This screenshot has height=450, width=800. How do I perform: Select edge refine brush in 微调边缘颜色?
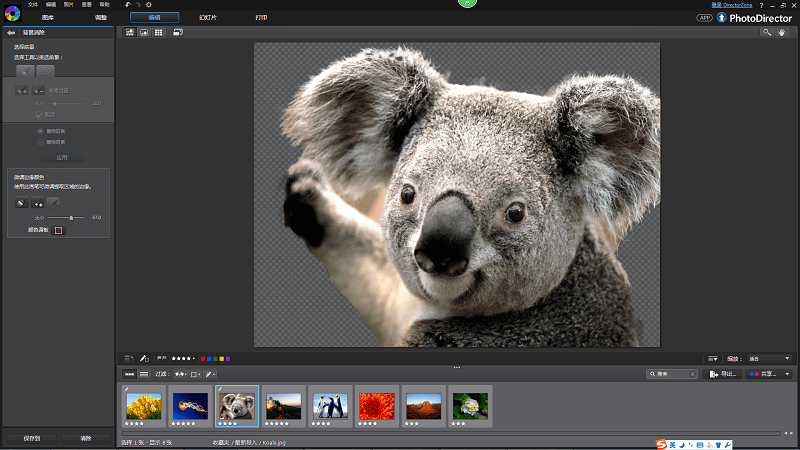tap(20, 203)
